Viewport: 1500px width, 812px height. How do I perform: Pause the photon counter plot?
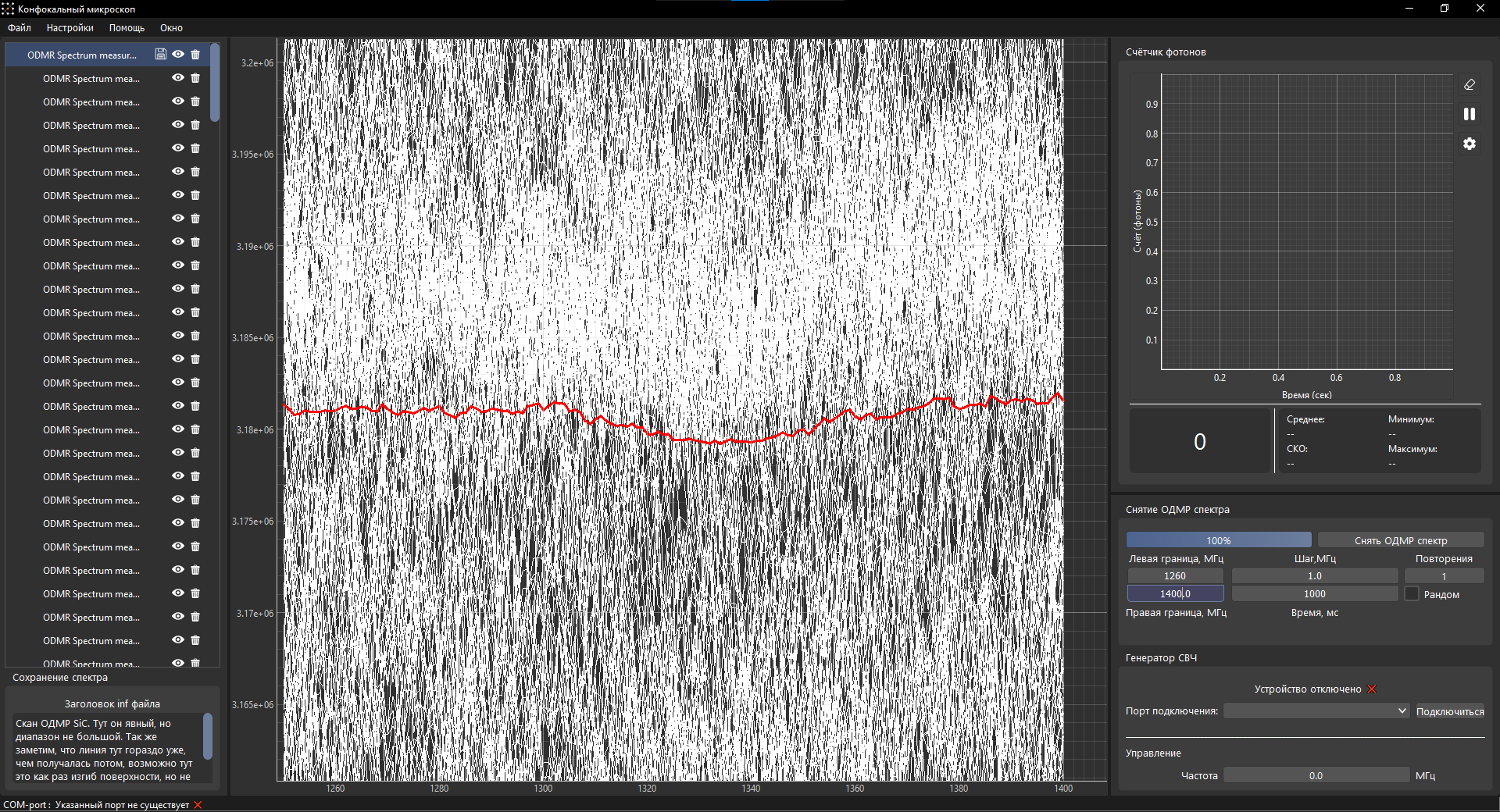click(1470, 114)
